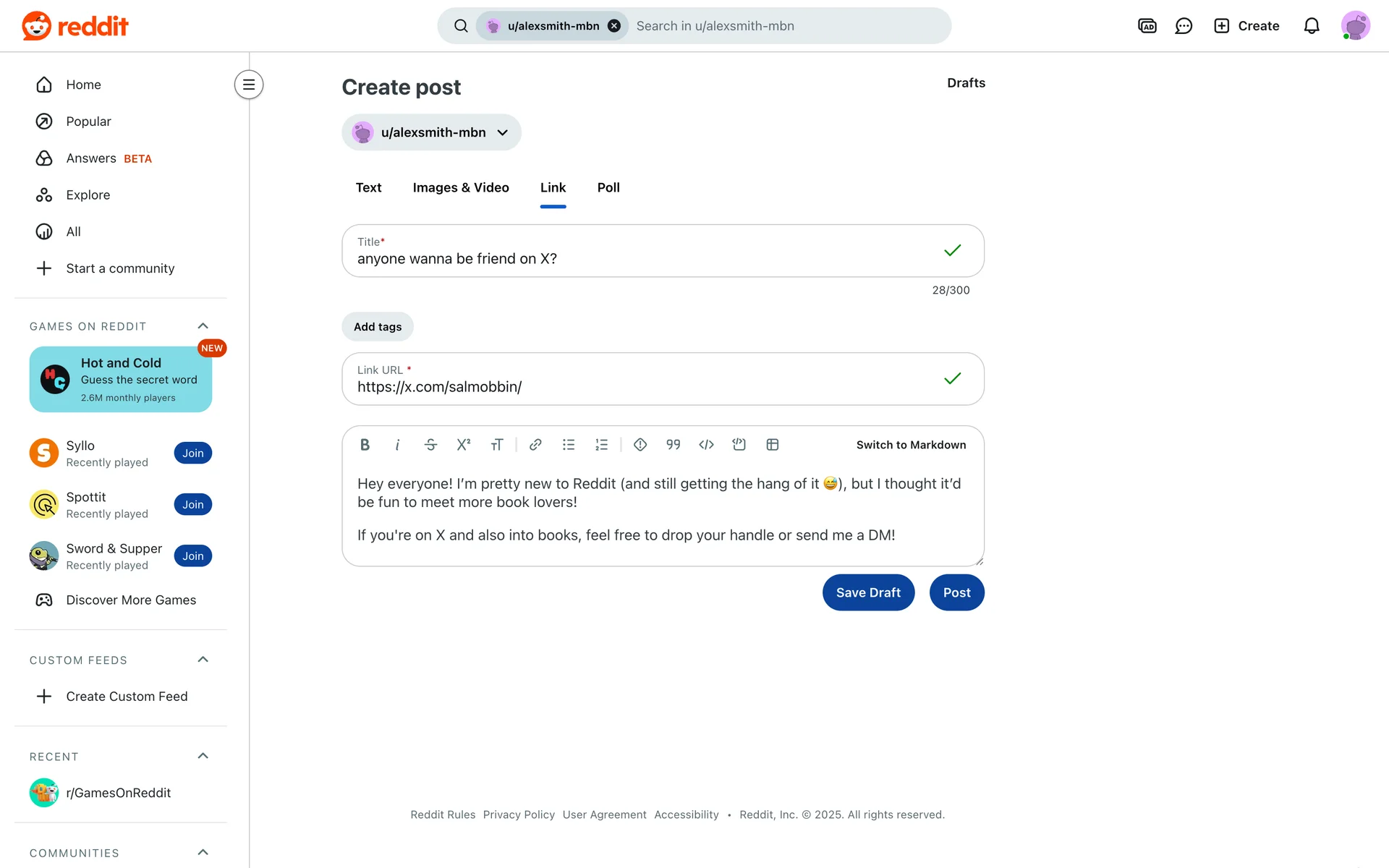Image resolution: width=1389 pixels, height=868 pixels.
Task: Click into the Link URL field
Action: [x=644, y=387]
